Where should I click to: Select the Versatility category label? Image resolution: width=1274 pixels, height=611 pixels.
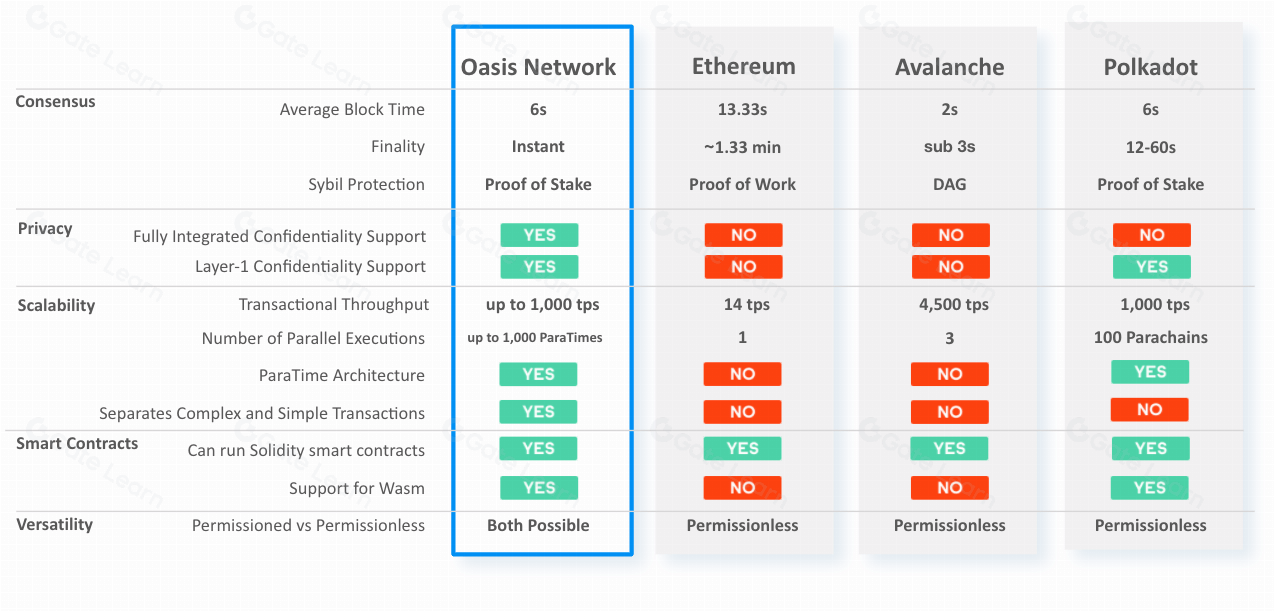(x=55, y=525)
